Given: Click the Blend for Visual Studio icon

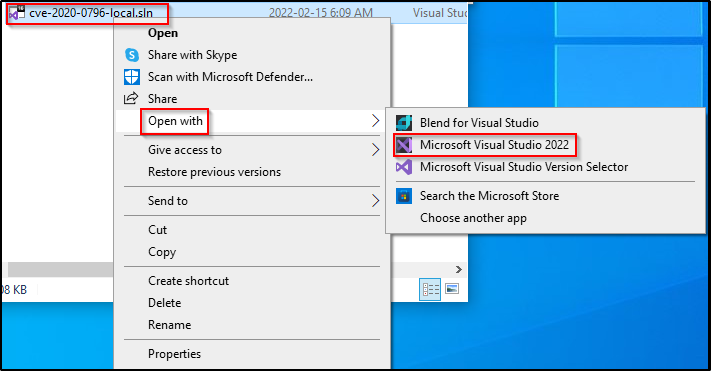Looking at the screenshot, I should click(x=404, y=122).
